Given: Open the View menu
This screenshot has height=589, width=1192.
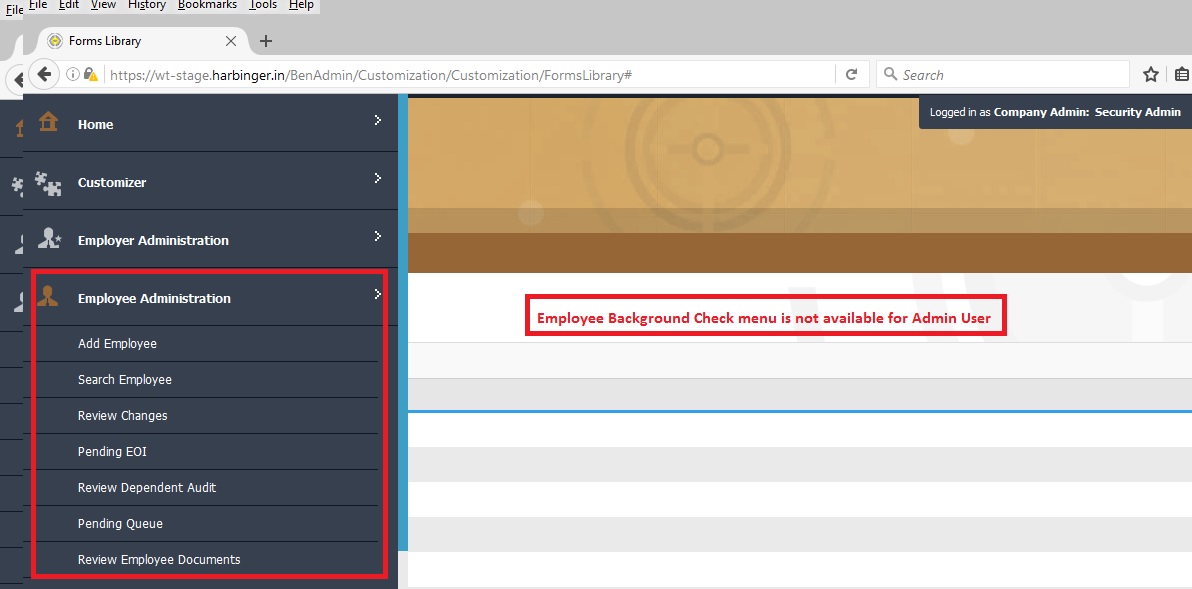Looking at the screenshot, I should point(103,5).
